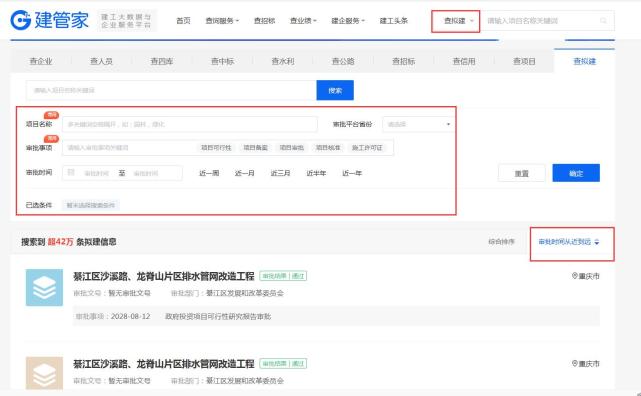Choose the 近三月 time range

tap(280, 173)
